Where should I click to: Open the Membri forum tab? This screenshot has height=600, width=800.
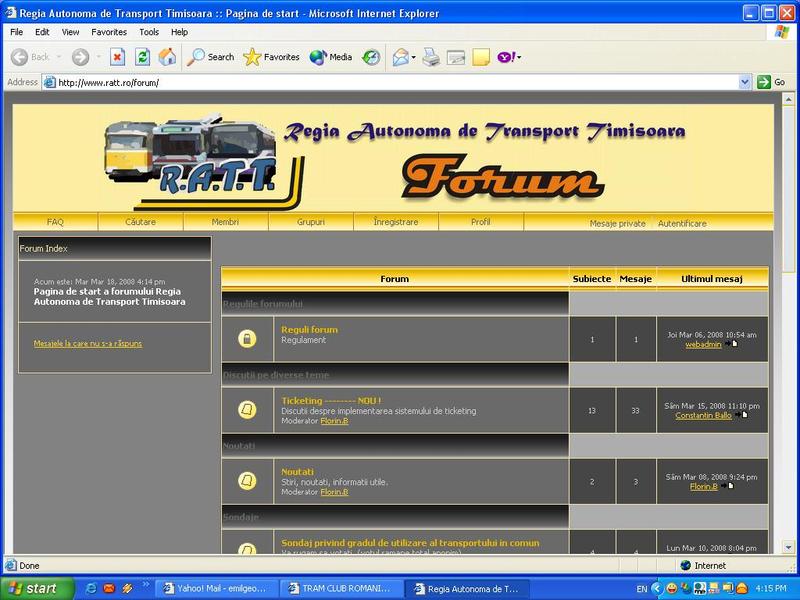225,222
